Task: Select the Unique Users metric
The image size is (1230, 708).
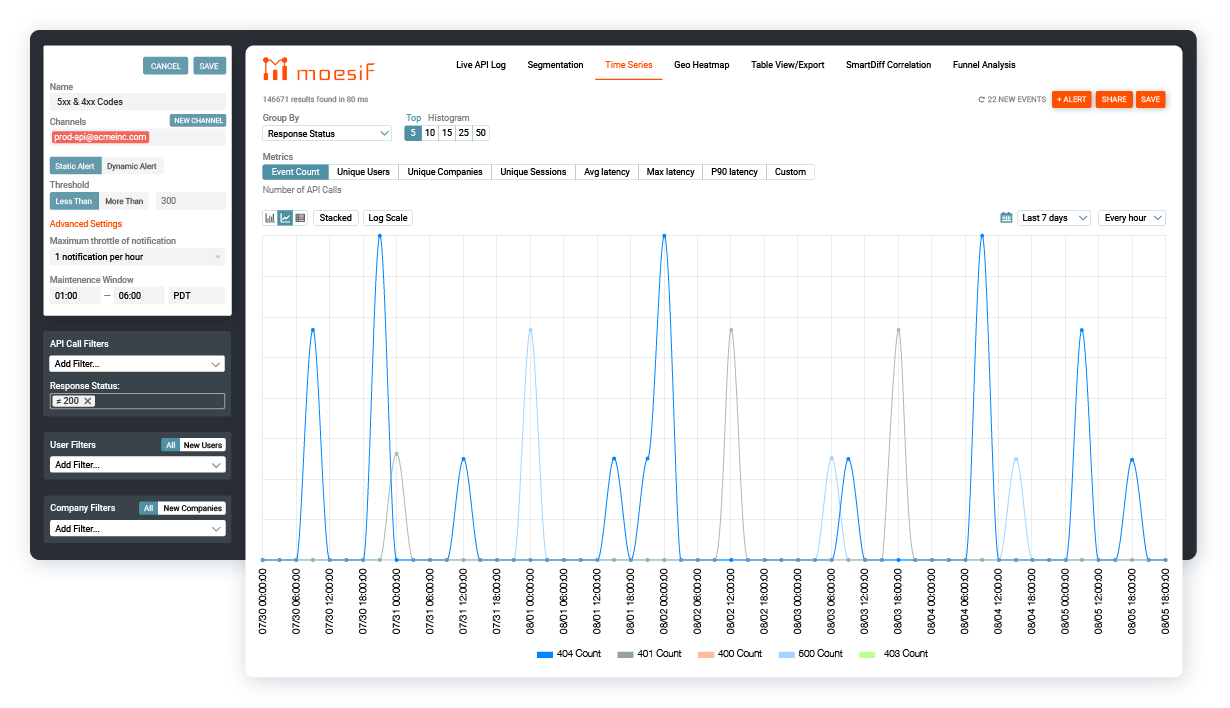Action: (x=363, y=172)
